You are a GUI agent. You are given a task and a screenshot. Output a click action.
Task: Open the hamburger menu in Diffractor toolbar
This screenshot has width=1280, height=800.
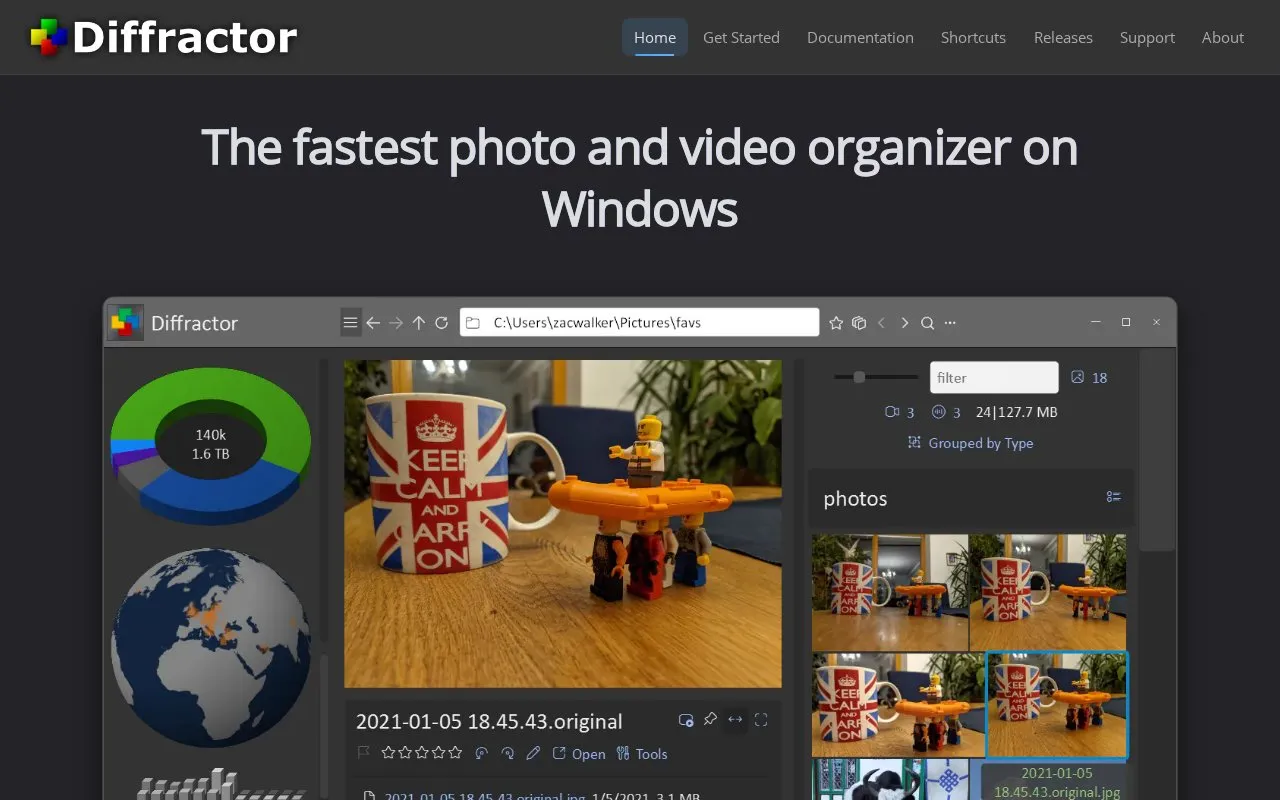[350, 323]
